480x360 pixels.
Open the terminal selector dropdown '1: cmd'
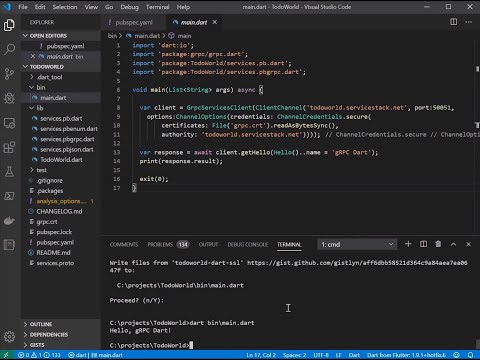point(357,245)
